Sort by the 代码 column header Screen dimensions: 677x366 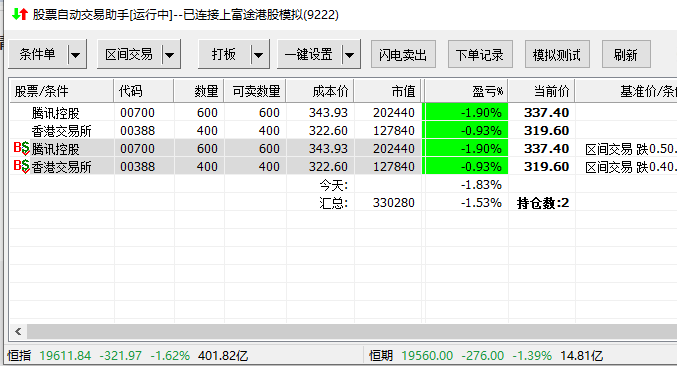pos(144,91)
